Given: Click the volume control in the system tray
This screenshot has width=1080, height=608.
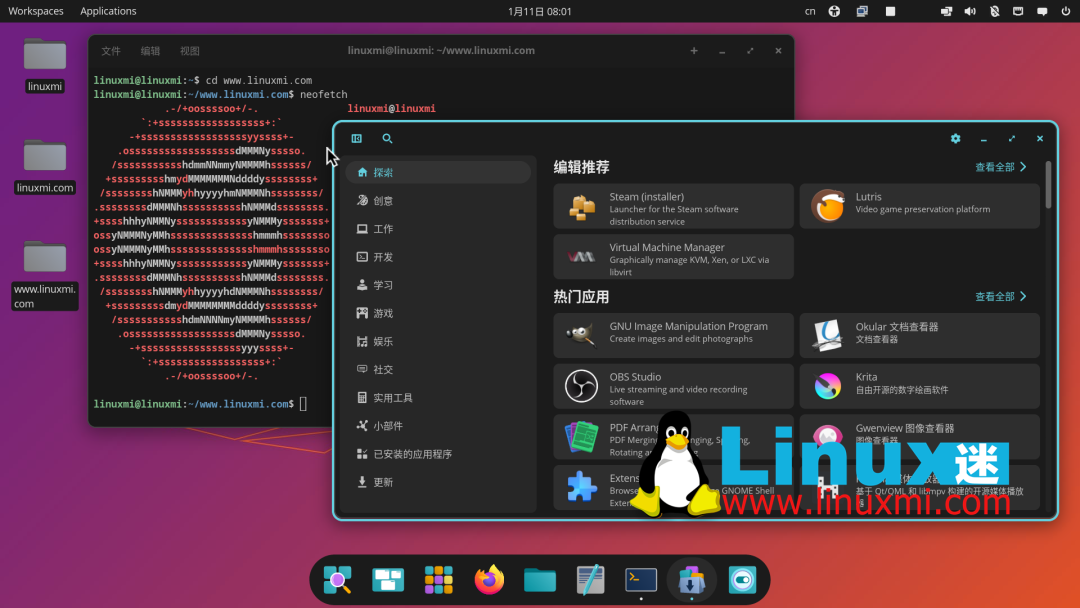Looking at the screenshot, I should coord(969,11).
